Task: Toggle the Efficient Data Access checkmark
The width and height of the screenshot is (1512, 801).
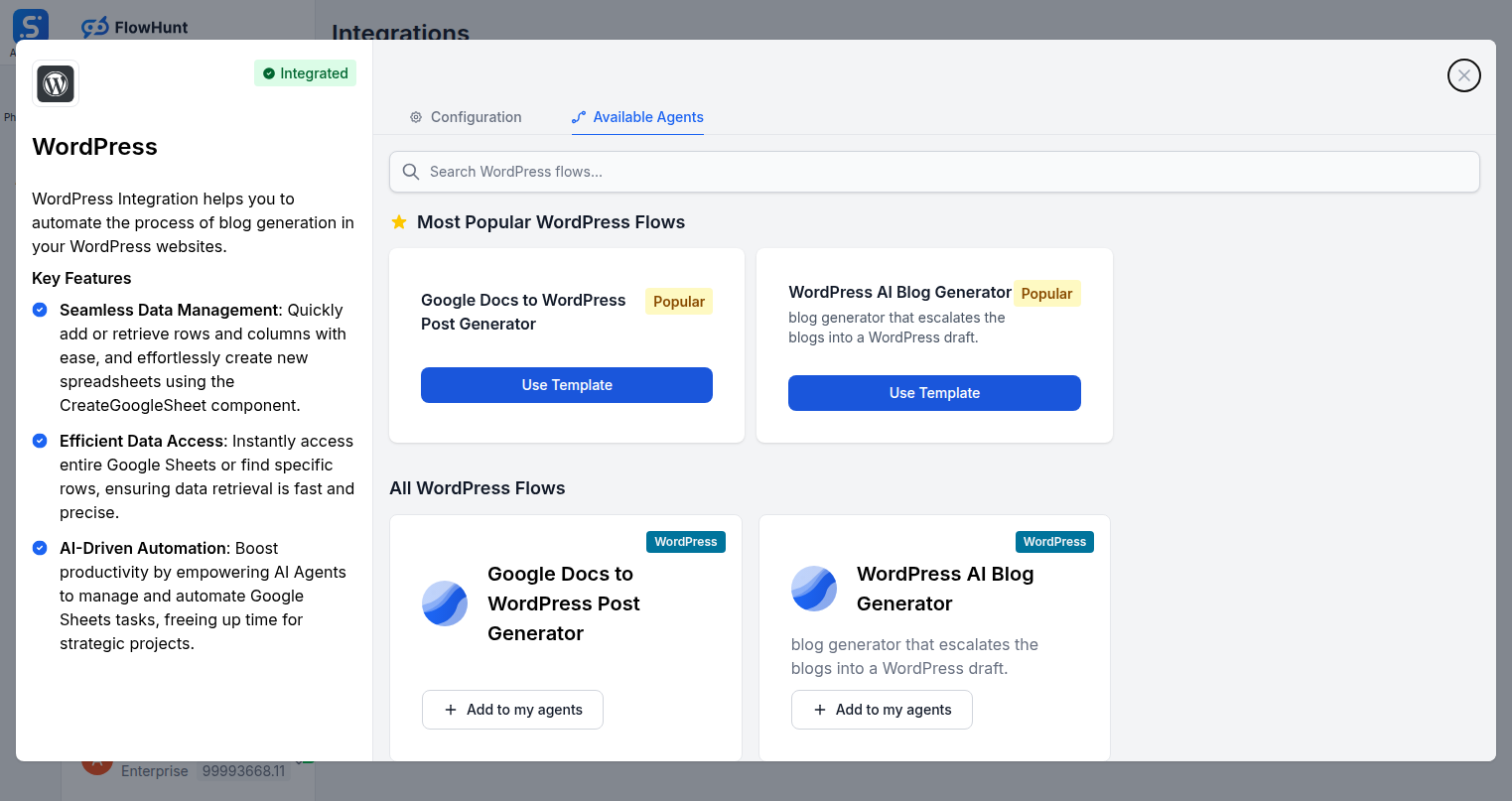Action: 40,441
